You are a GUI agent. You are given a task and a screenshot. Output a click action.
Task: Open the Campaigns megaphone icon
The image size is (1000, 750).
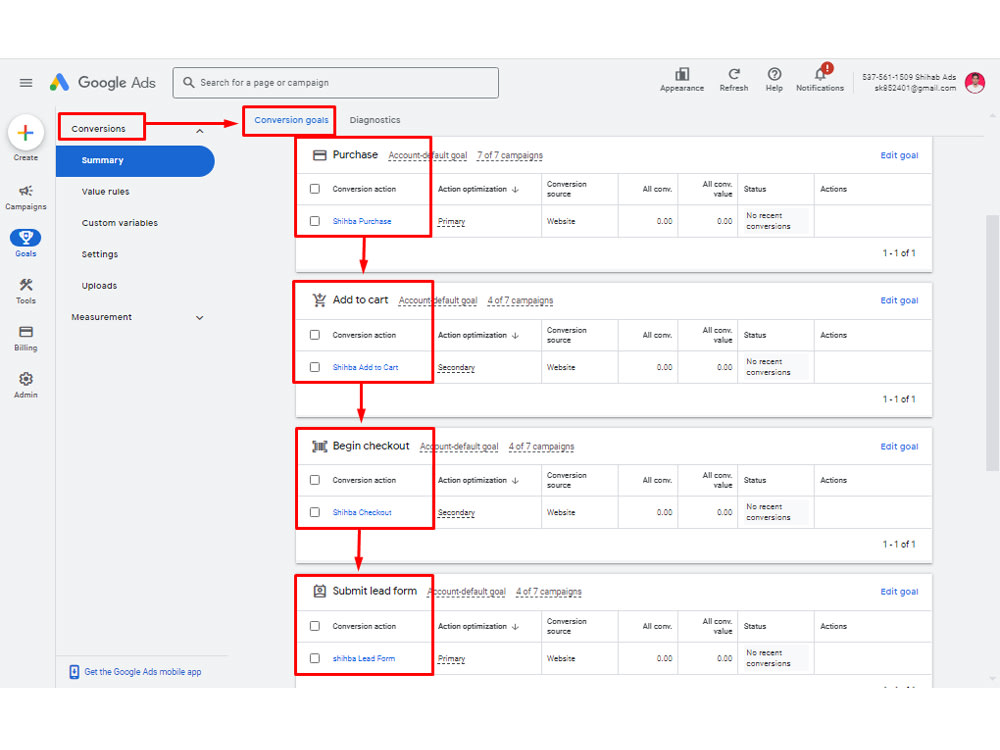(x=26, y=191)
